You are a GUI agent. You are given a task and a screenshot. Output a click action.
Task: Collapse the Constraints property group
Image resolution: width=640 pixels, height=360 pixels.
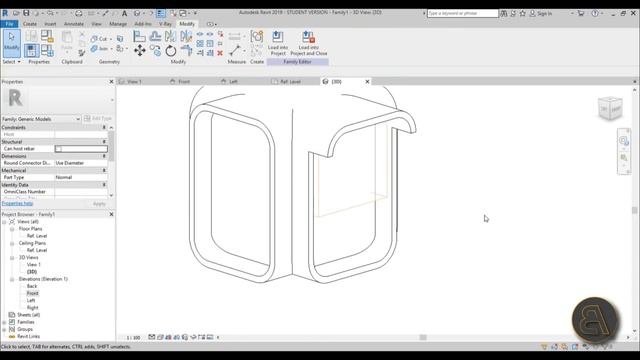point(104,128)
